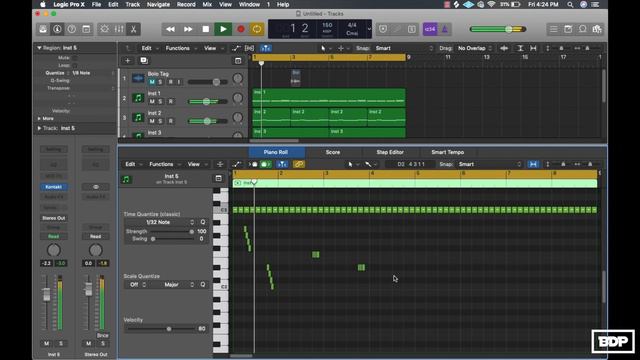This screenshot has width=640, height=360.
Task: Toggle Show Automation icon in Tracks area
Action: (236, 48)
